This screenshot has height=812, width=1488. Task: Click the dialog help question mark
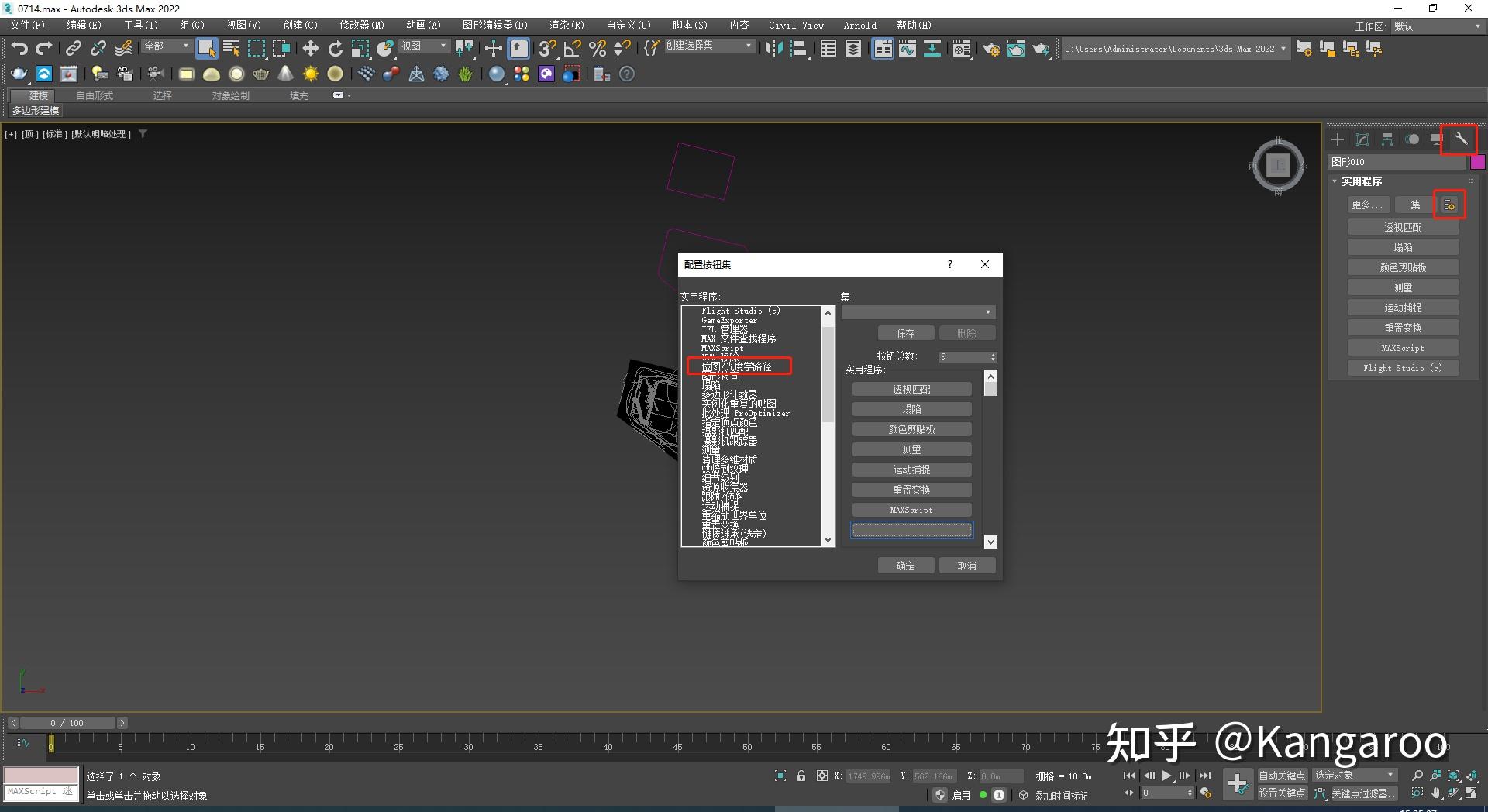[950, 264]
